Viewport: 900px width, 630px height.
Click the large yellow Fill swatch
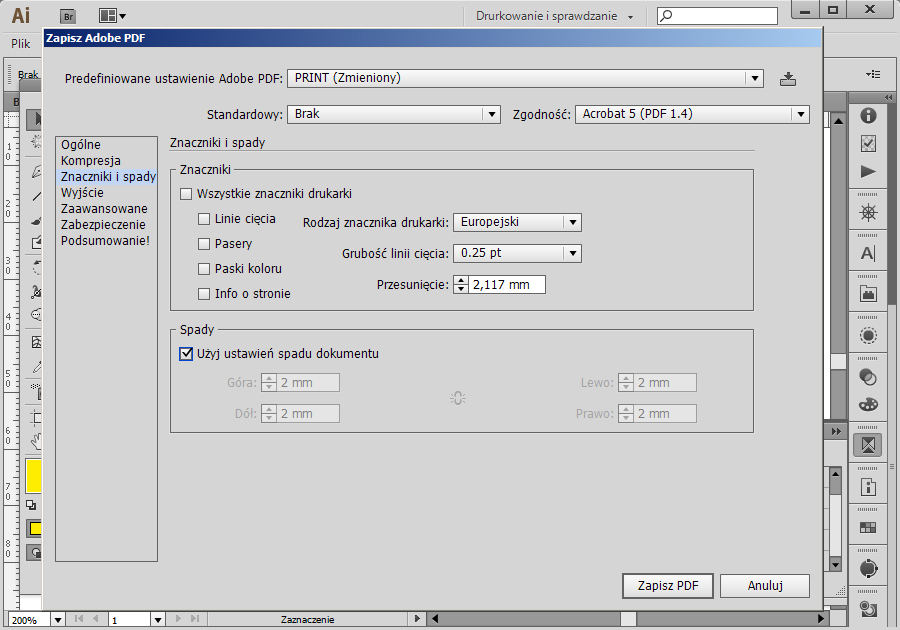pyautogui.click(x=34, y=476)
